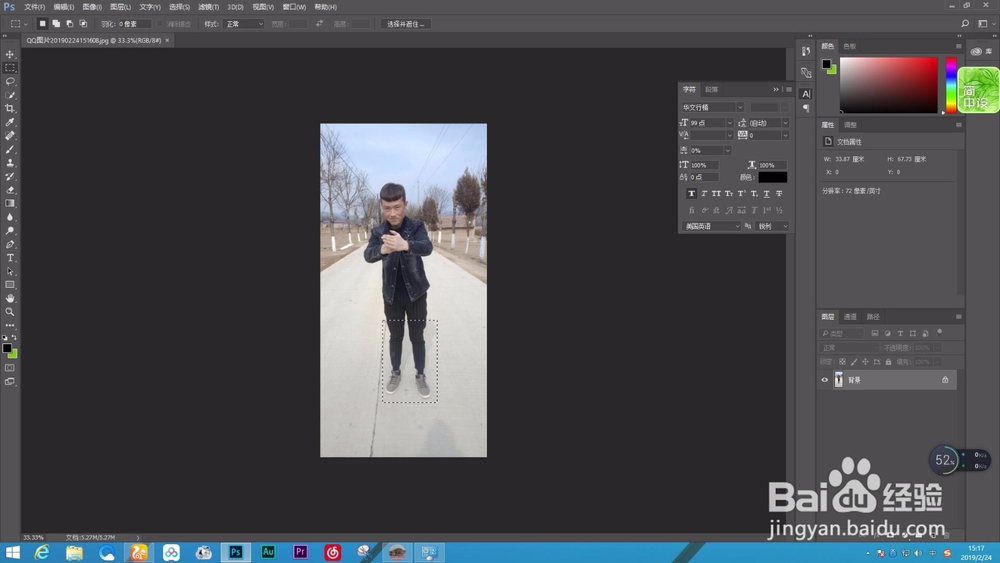This screenshot has height=563, width=1000.
Task: Select the Quick Selection tool
Action: [10, 95]
